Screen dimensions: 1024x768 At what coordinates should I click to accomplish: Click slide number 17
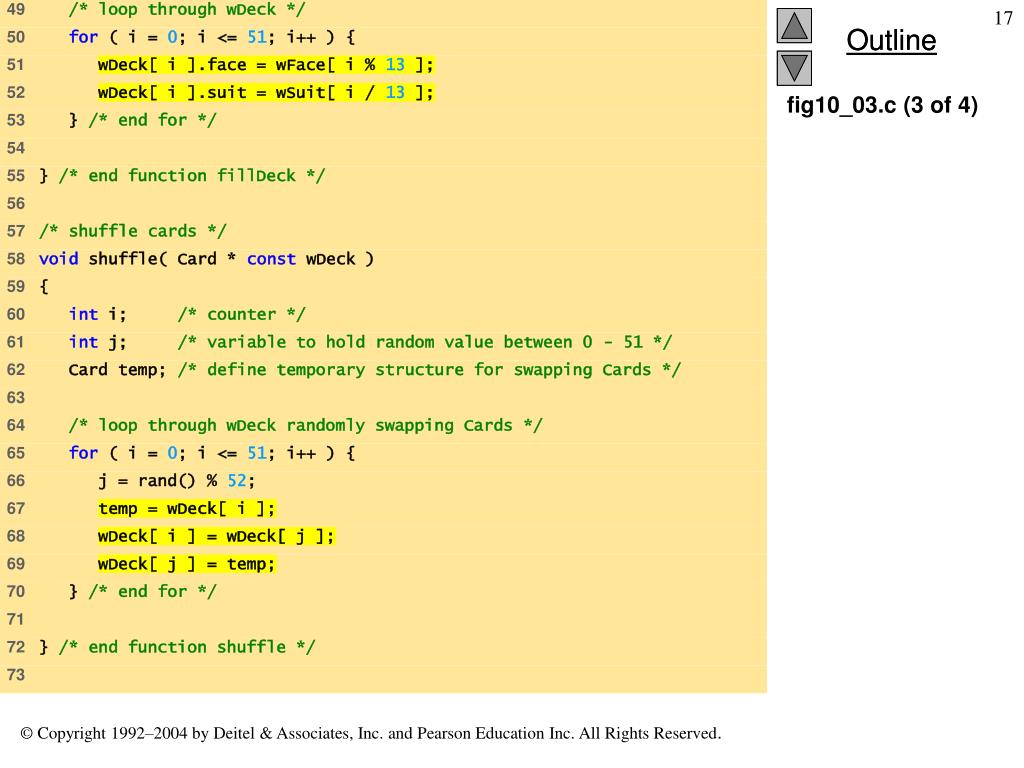(x=1003, y=18)
